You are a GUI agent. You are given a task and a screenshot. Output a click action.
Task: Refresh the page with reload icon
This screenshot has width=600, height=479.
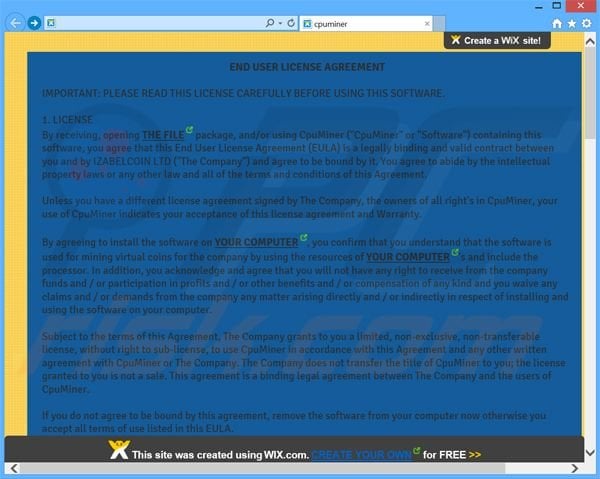click(x=291, y=23)
